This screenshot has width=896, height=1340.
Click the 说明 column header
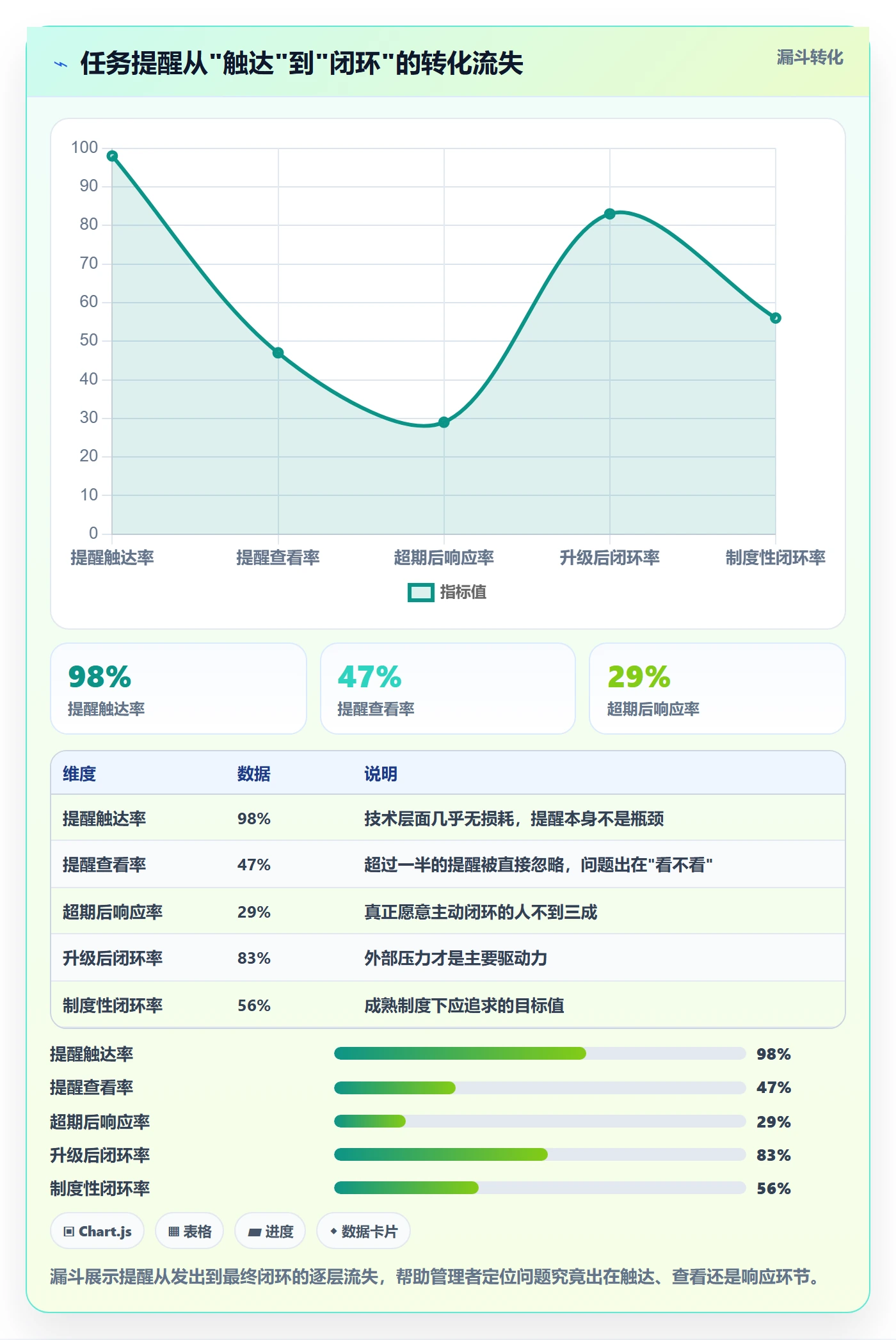(x=381, y=774)
